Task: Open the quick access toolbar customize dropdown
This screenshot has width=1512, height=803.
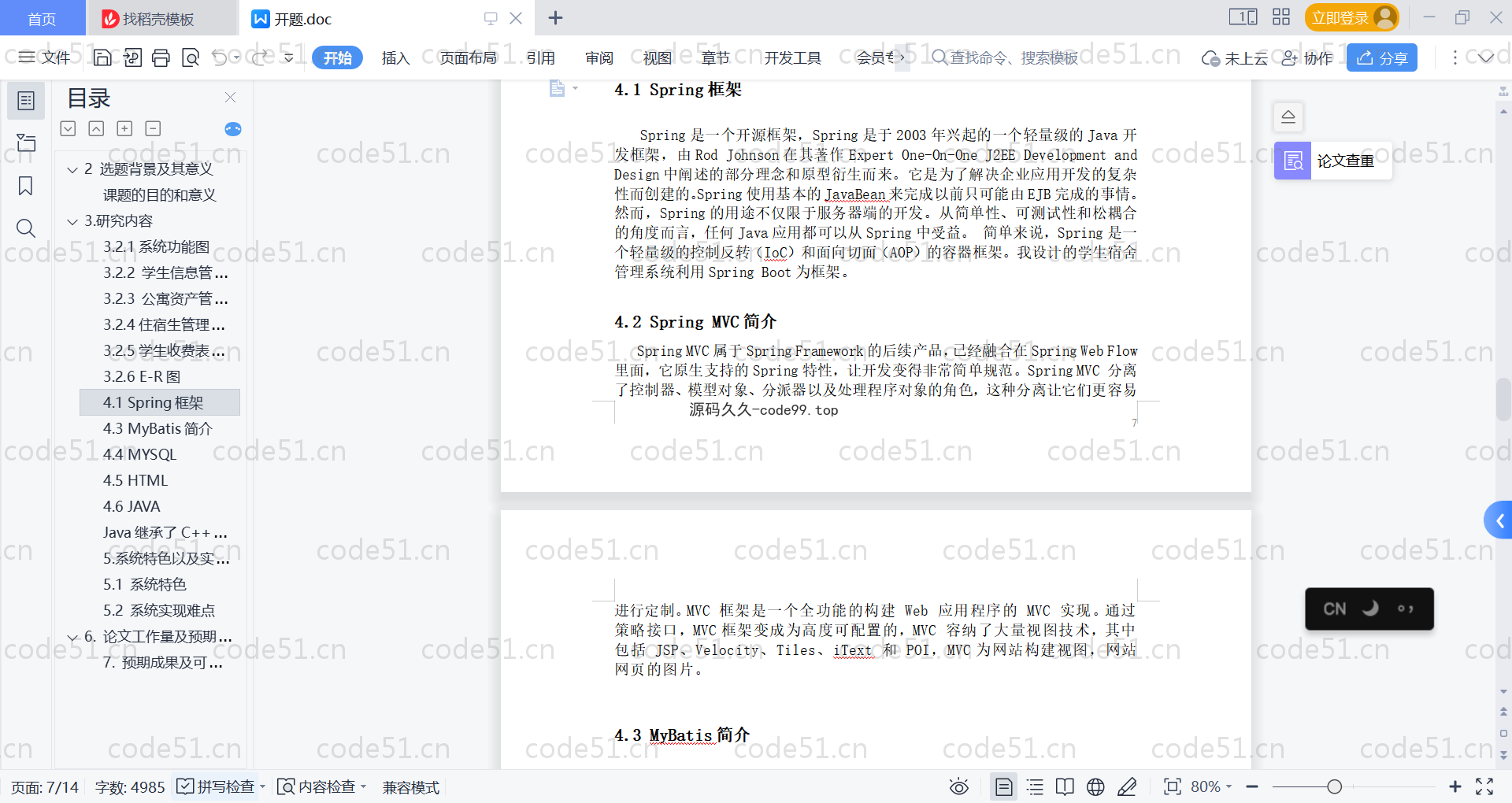Action: [289, 57]
